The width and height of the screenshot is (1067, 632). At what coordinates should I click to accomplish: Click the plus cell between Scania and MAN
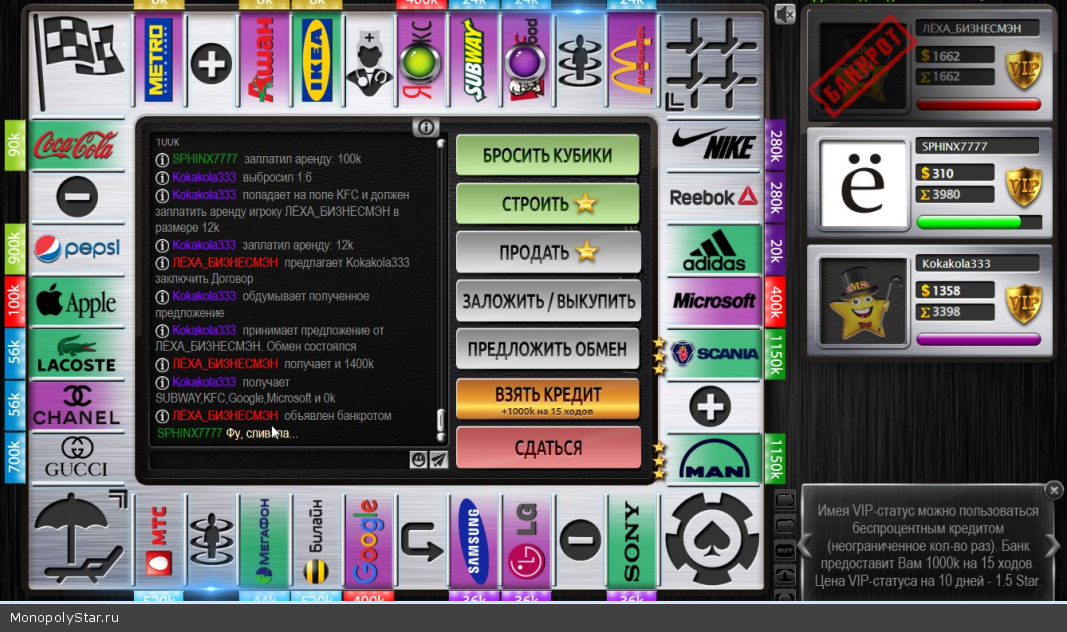pyautogui.click(x=711, y=407)
